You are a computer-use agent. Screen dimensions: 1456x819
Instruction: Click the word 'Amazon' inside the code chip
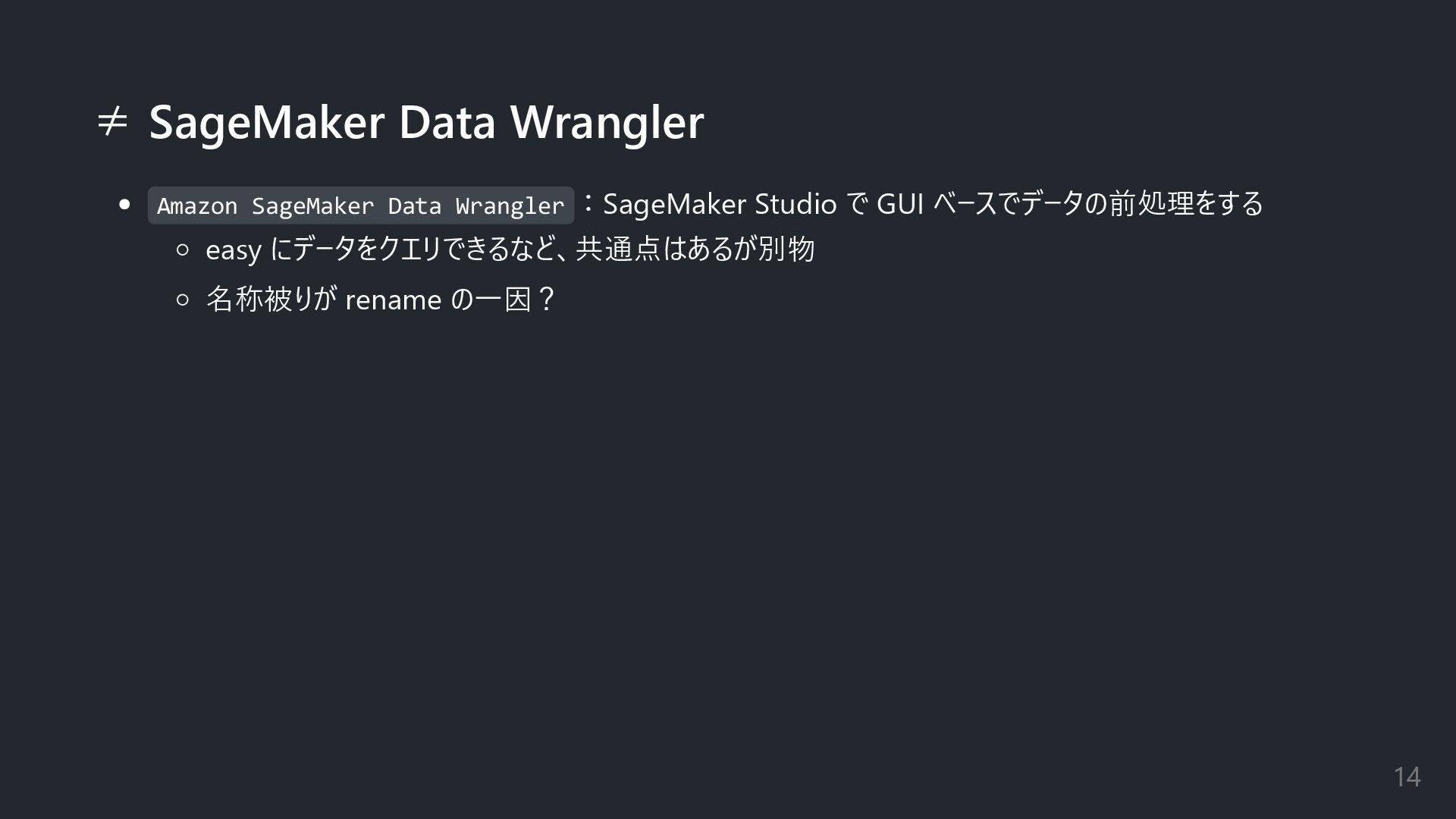(x=197, y=206)
